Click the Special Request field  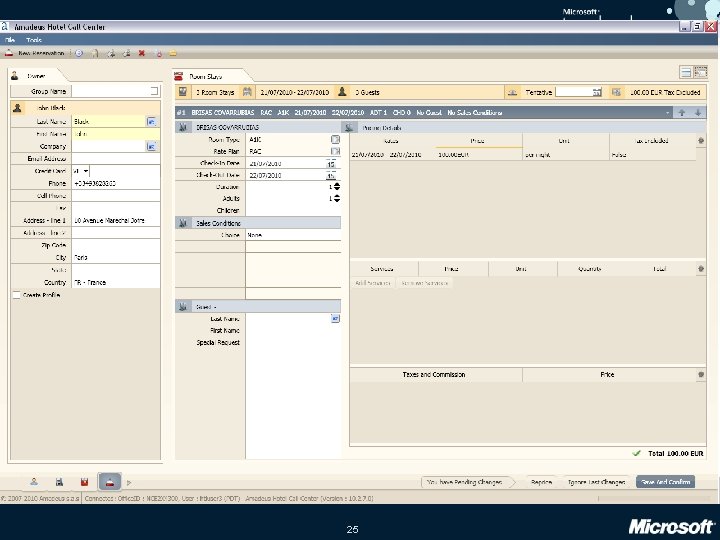tap(293, 343)
